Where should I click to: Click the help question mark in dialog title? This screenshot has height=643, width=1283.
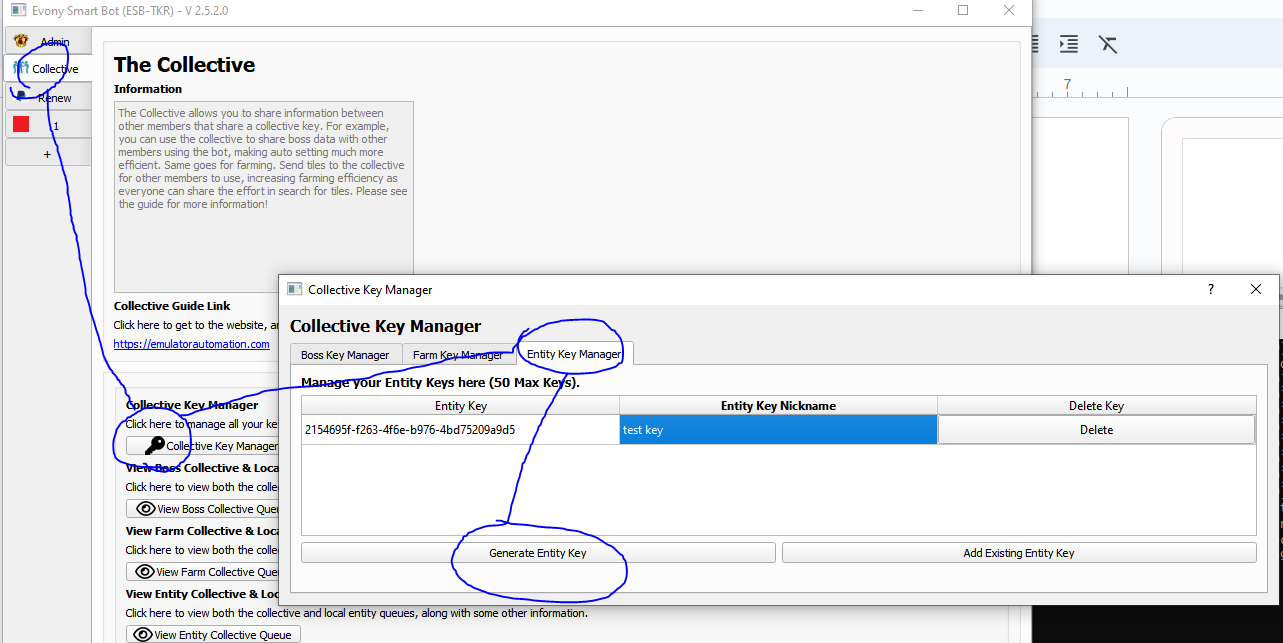click(1210, 289)
